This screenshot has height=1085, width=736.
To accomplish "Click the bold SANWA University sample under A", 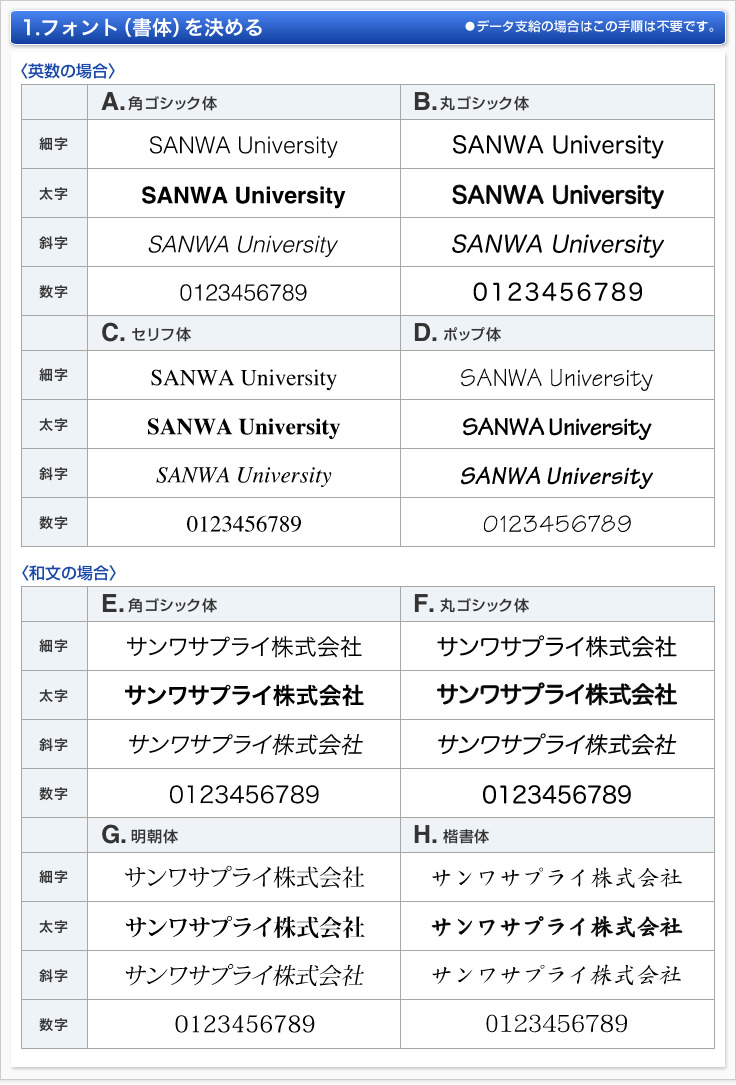I will coord(243,195).
